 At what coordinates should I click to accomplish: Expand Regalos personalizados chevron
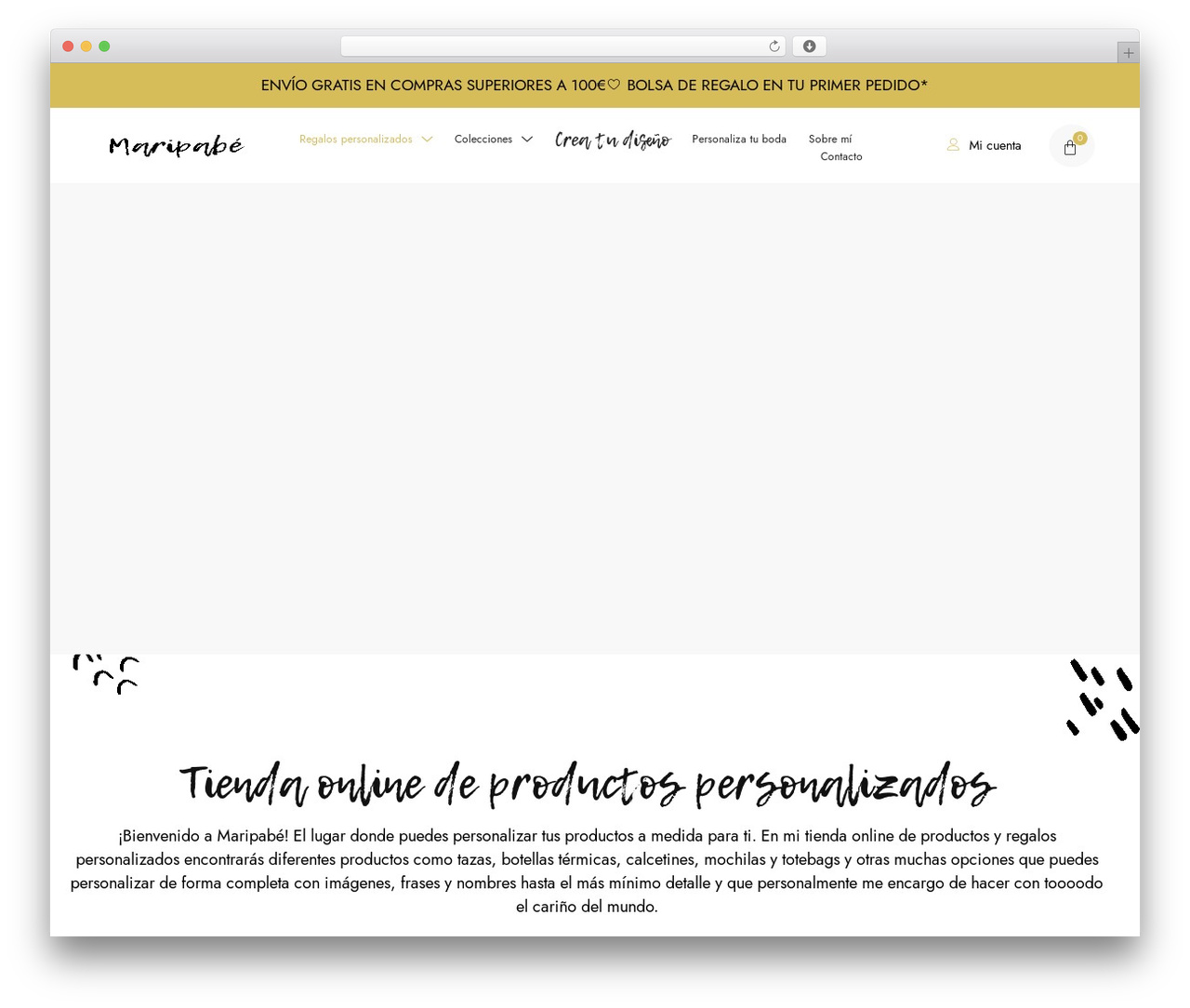427,139
